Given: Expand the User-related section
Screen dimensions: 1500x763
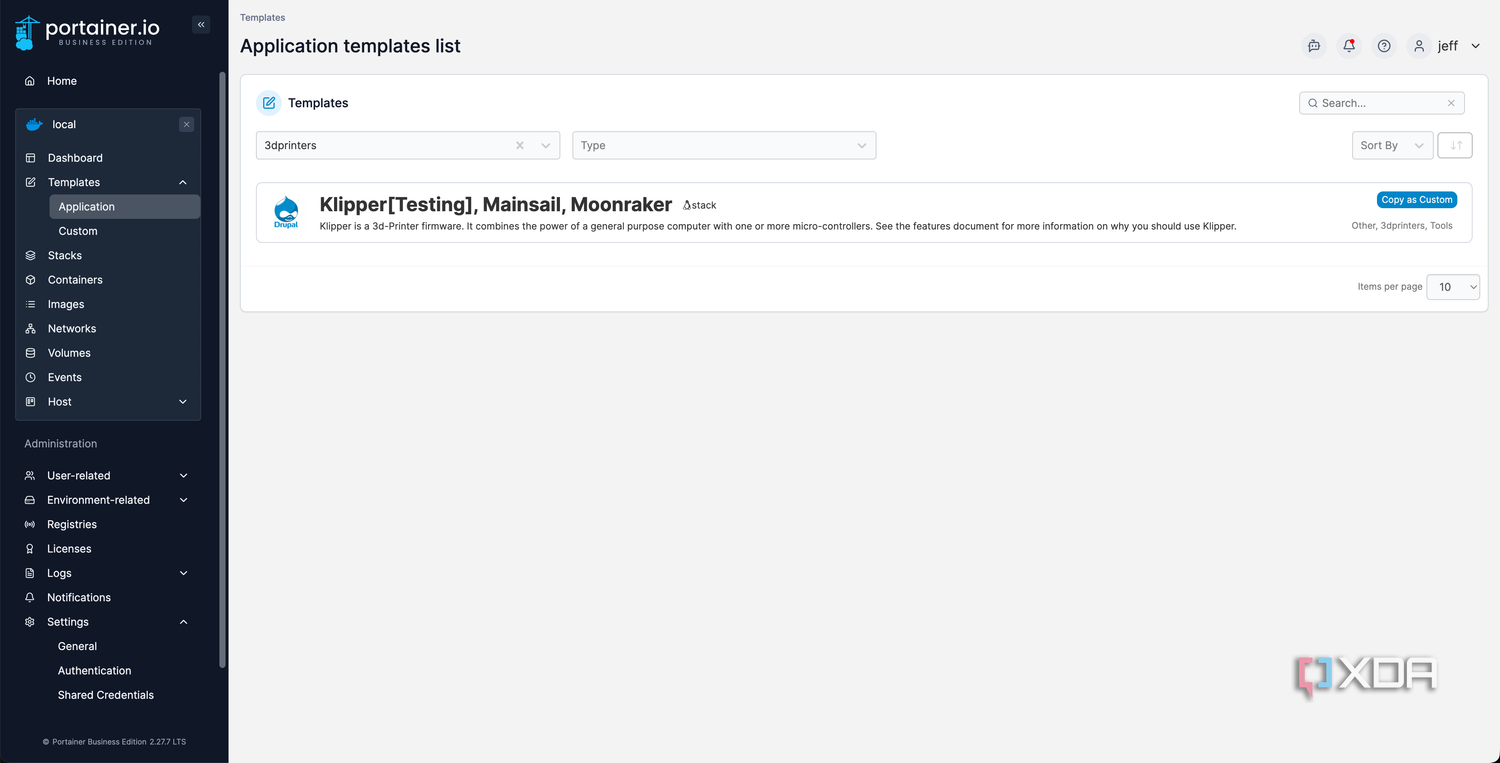Looking at the screenshot, I should coord(183,476).
